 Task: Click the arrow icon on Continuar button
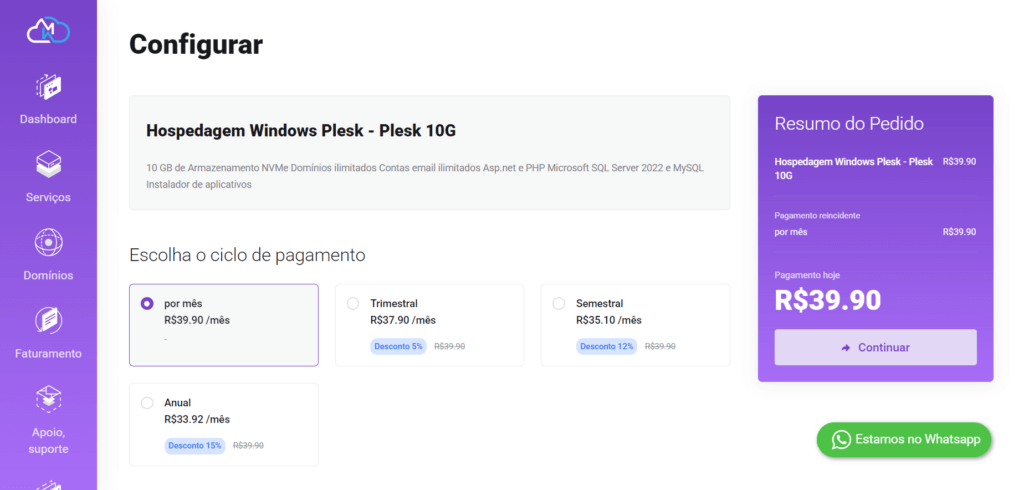tap(846, 348)
